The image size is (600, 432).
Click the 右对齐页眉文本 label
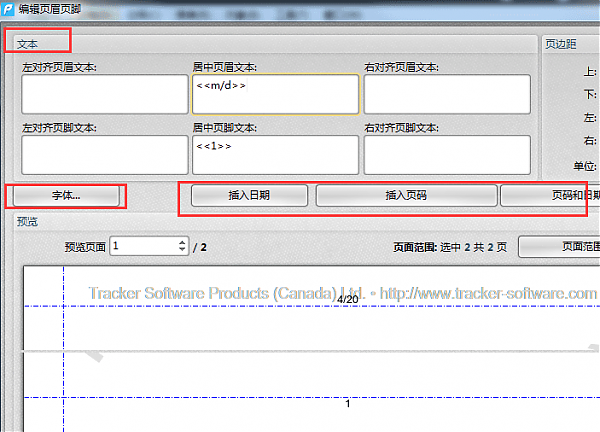(401, 67)
